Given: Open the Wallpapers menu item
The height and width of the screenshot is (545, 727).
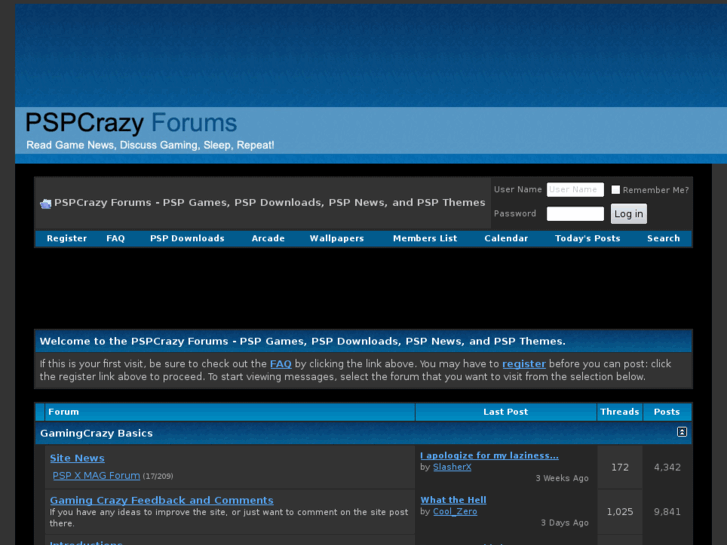Looking at the screenshot, I should coord(337,238).
